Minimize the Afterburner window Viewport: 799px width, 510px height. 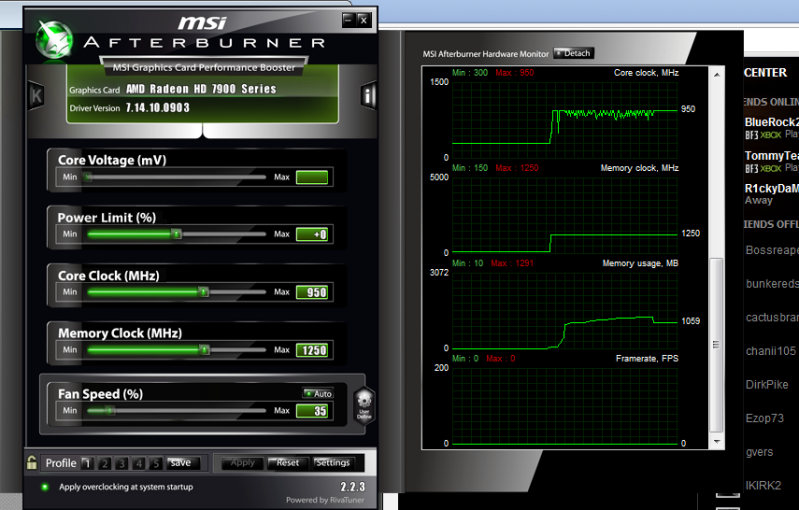click(x=348, y=20)
